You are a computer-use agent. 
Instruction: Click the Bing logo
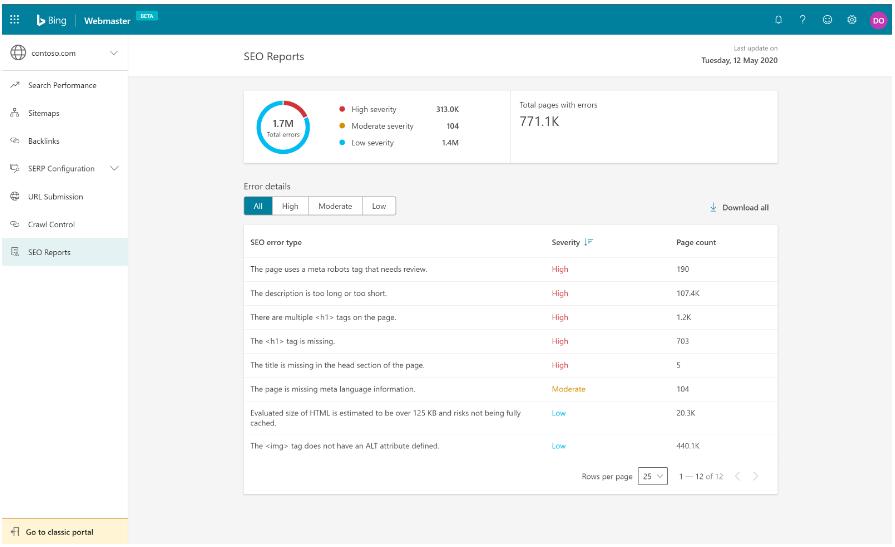pos(51,20)
